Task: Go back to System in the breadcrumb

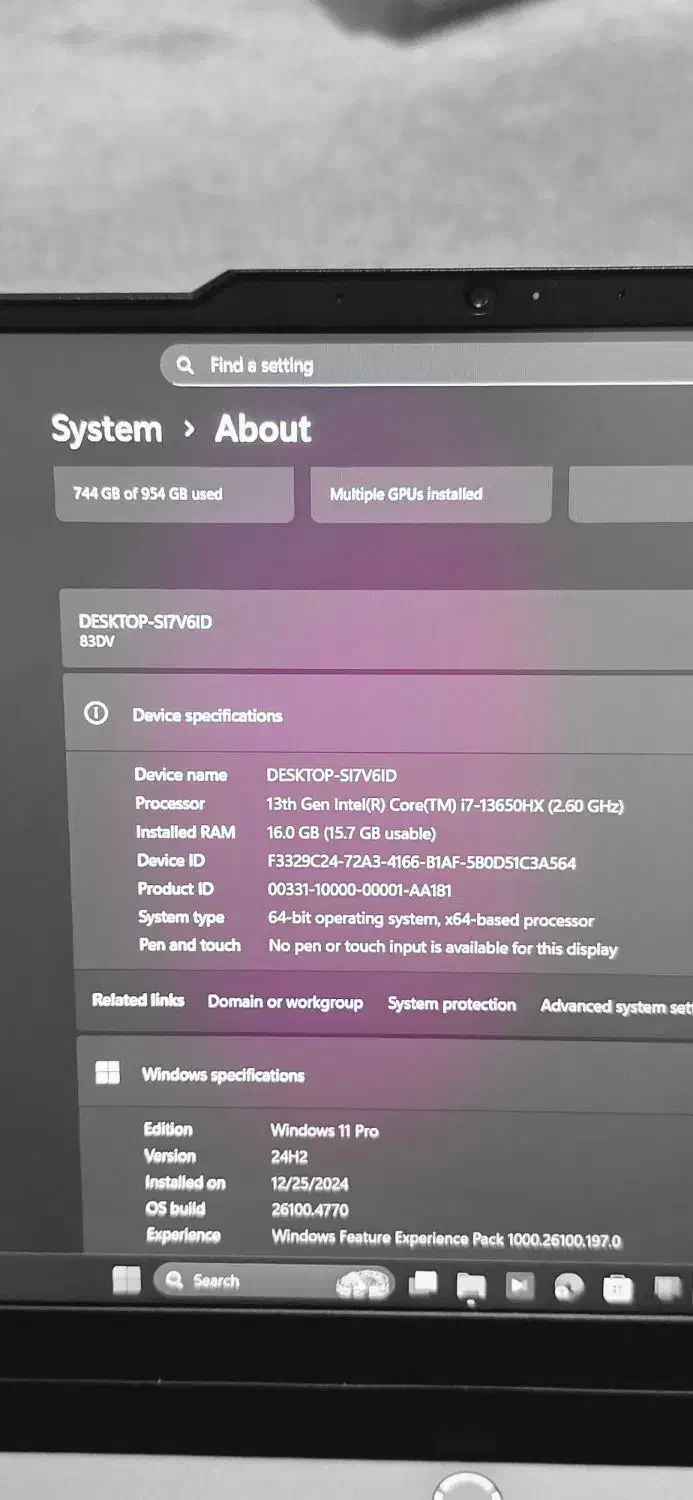Action: 106,429
